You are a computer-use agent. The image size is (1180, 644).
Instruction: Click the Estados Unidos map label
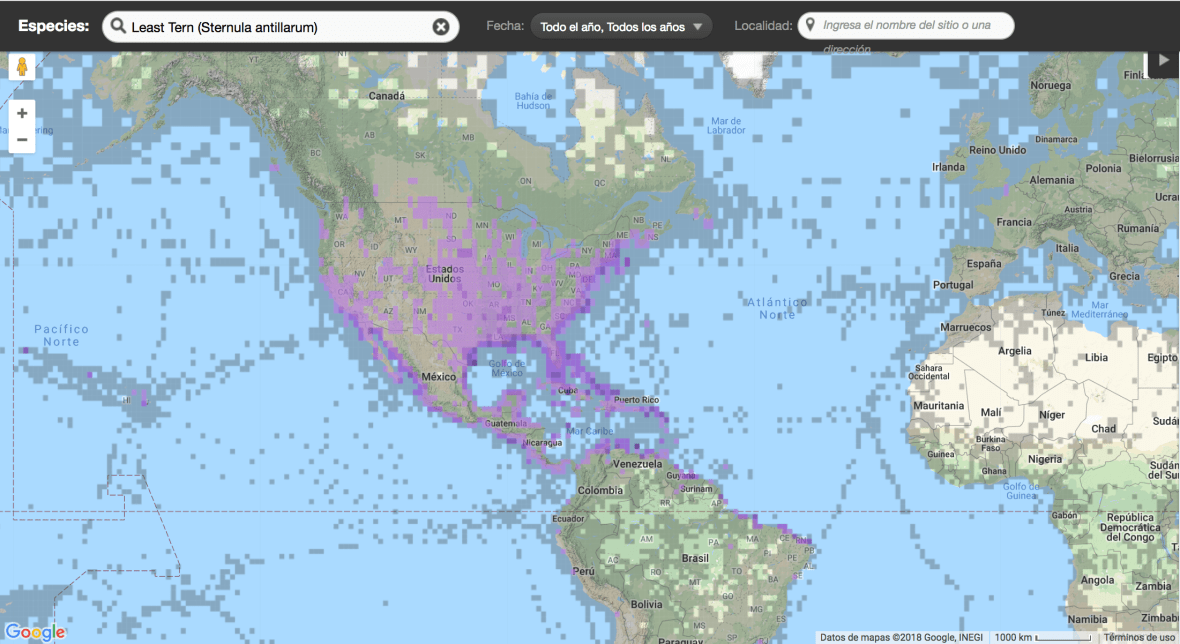tap(445, 274)
